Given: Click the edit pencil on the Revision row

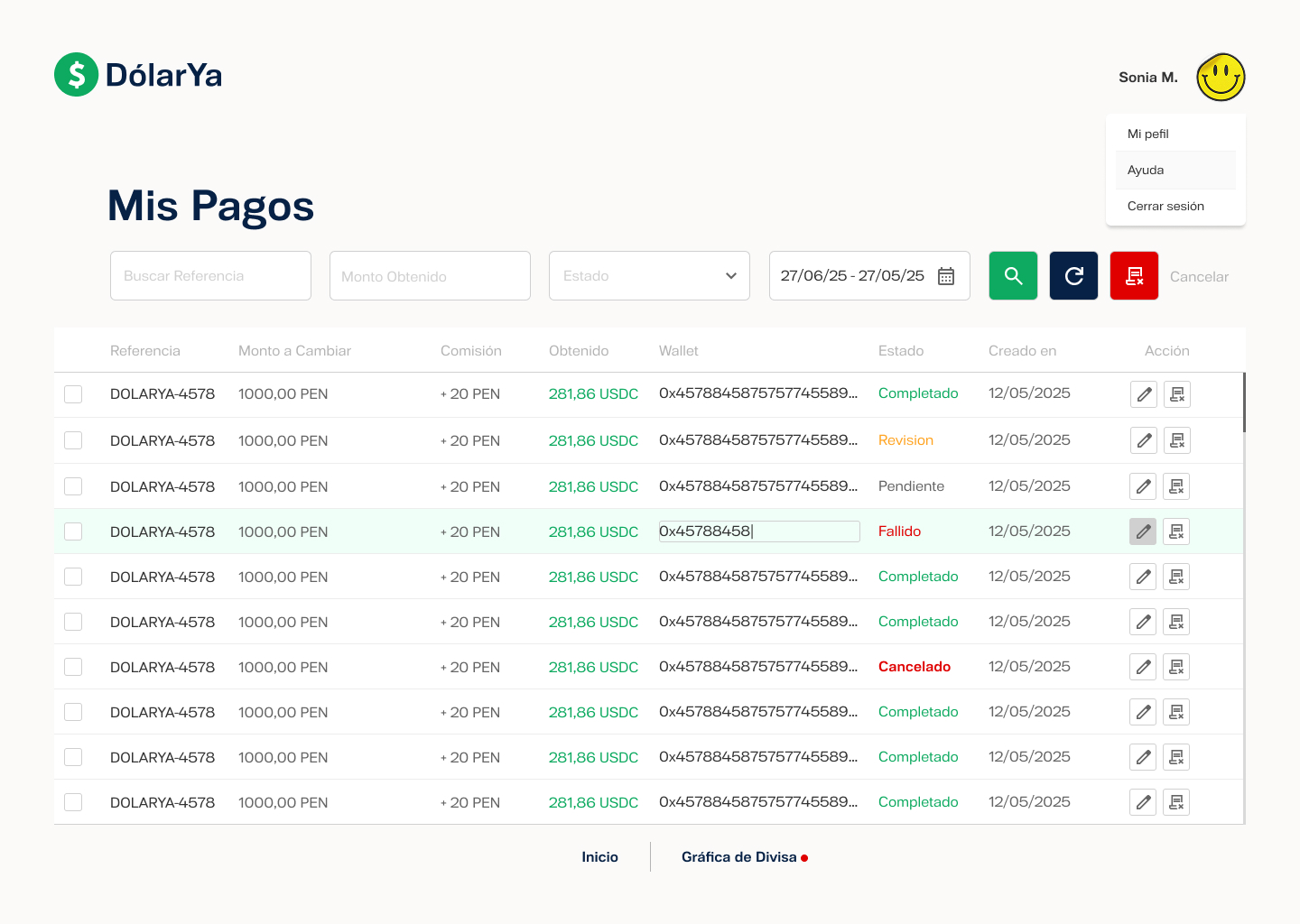Looking at the screenshot, I should pyautogui.click(x=1144, y=440).
